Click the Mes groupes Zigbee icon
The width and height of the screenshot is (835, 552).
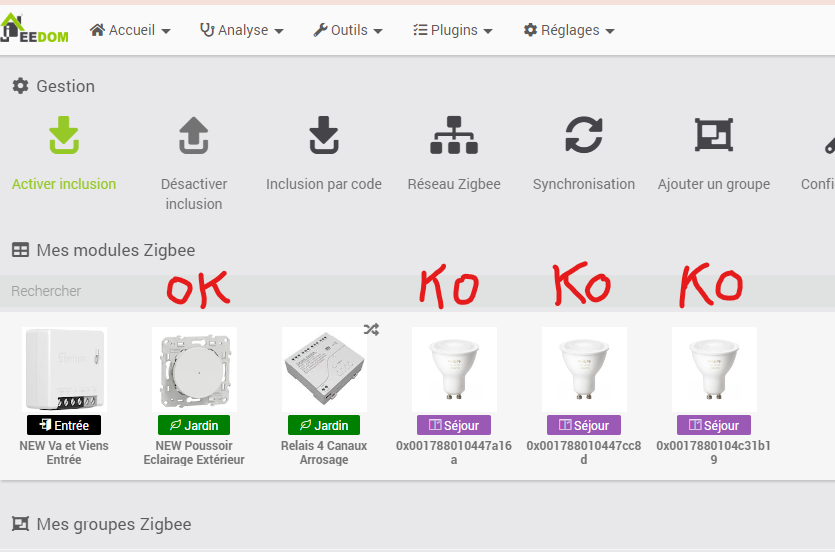pyautogui.click(x=20, y=524)
